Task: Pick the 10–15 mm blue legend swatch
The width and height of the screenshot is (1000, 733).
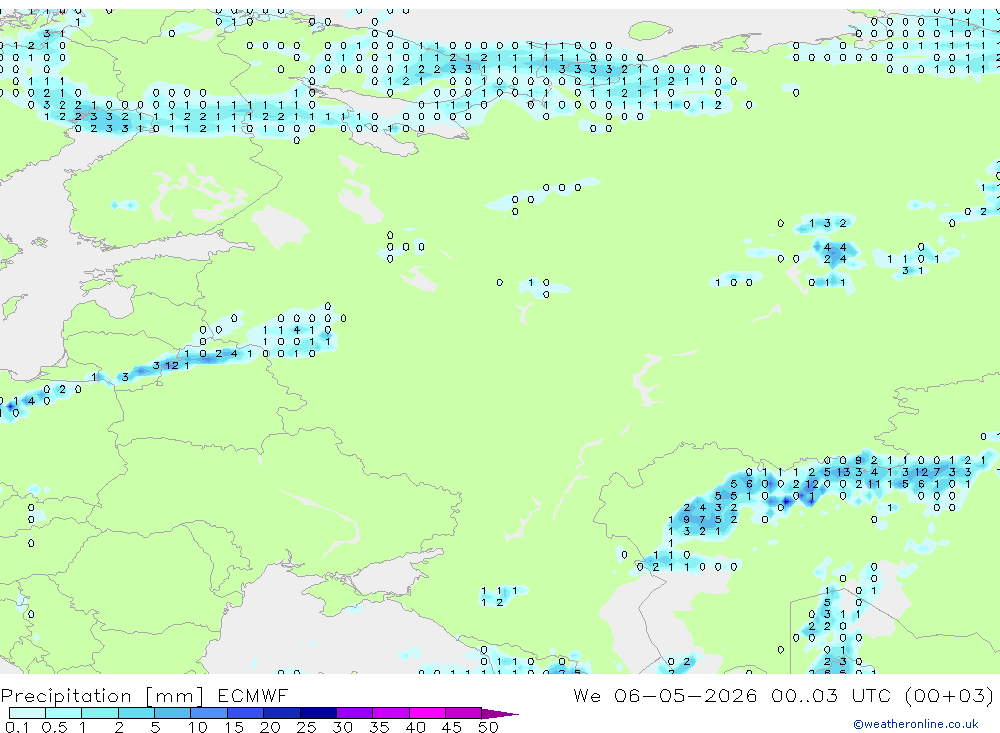Action: [209, 713]
